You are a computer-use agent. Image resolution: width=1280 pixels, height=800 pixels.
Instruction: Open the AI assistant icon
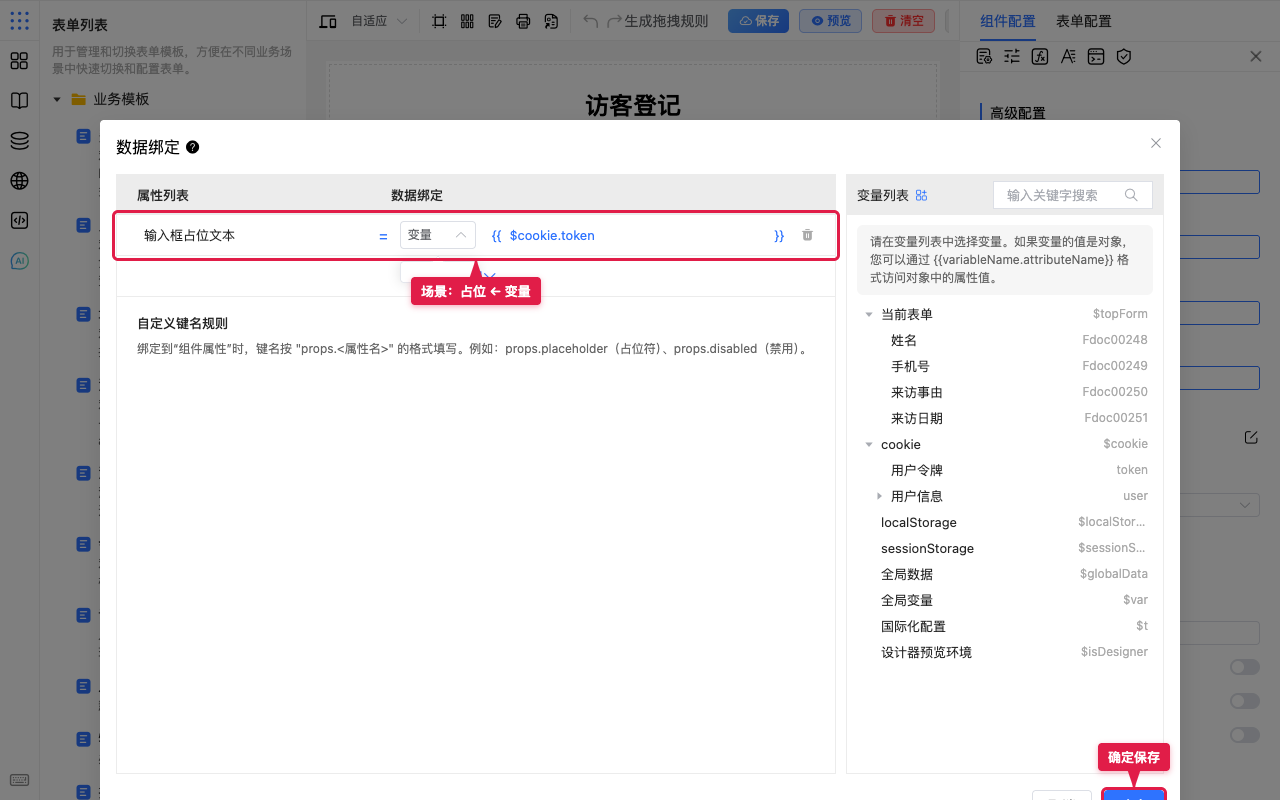pos(19,261)
